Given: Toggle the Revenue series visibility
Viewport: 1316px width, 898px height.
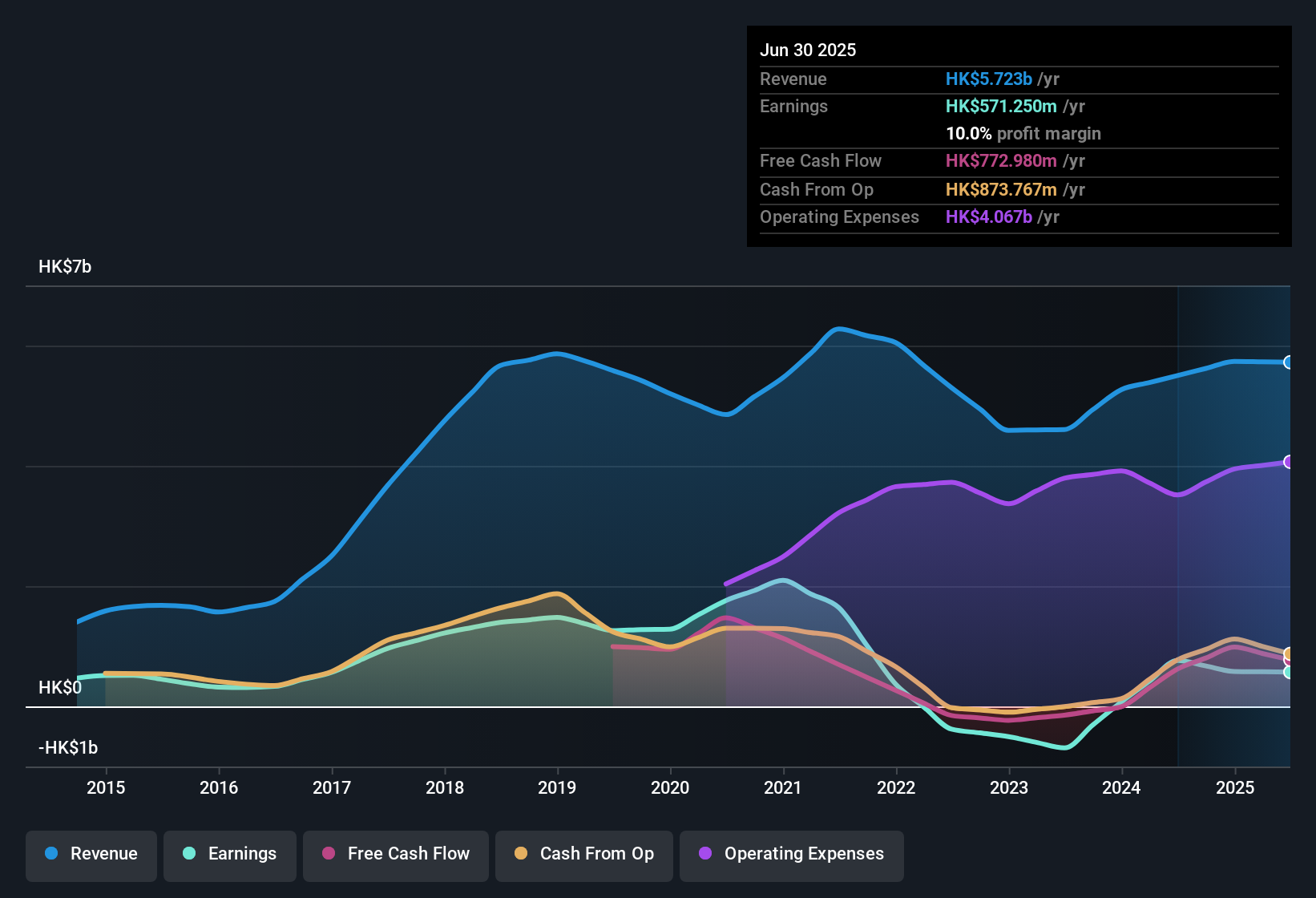Looking at the screenshot, I should click(91, 854).
